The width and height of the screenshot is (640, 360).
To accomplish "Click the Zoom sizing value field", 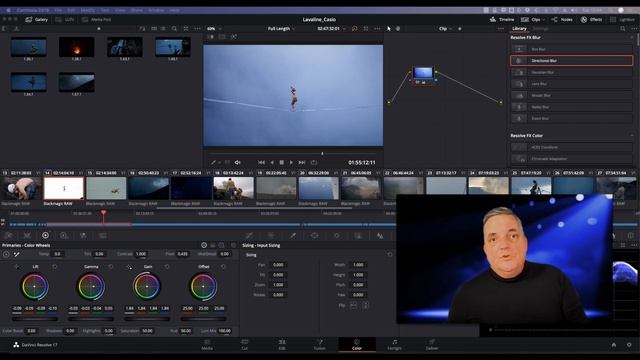I will (x=278, y=285).
